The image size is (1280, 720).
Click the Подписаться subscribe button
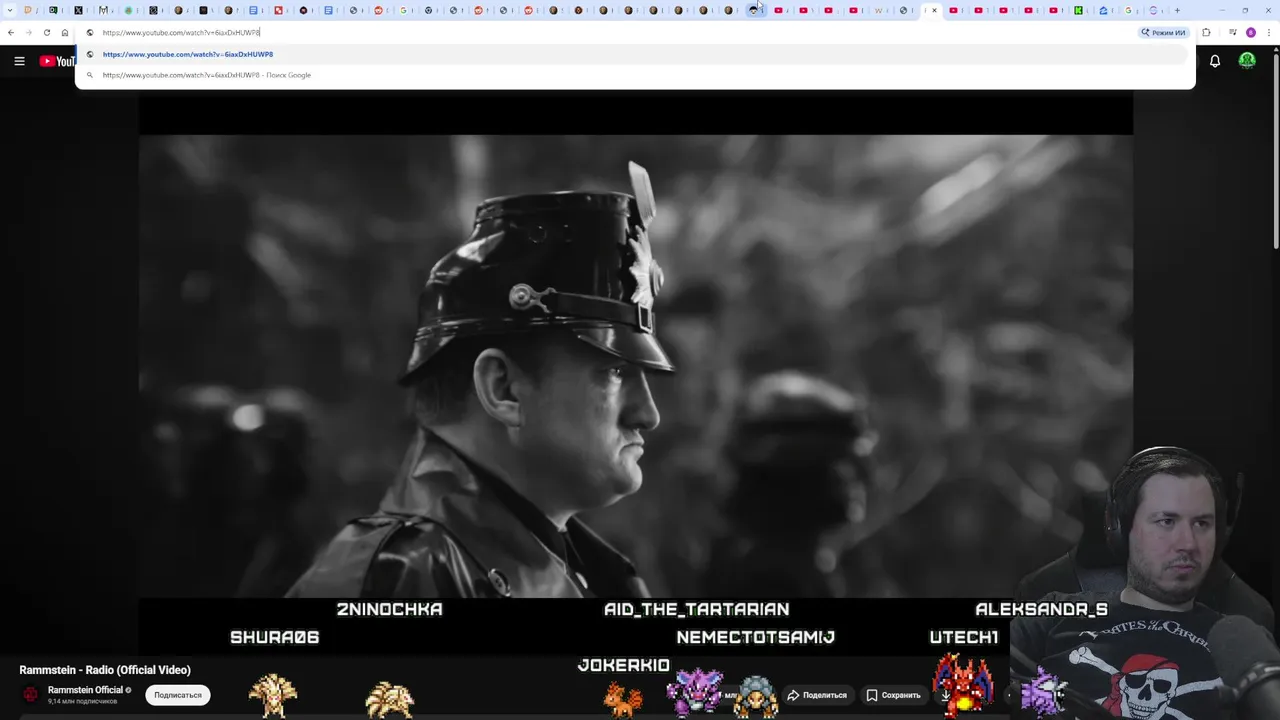point(178,695)
